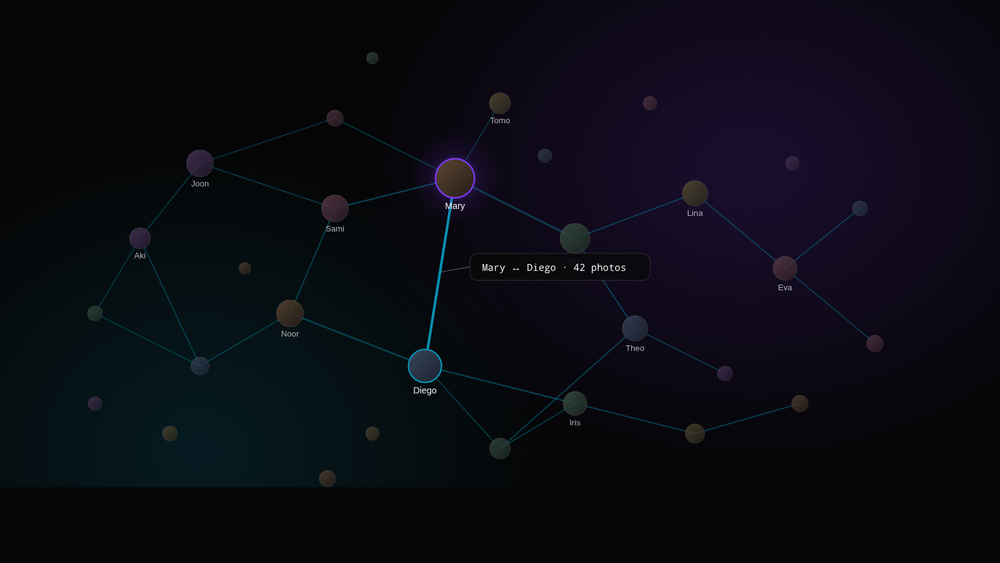Click the Mary–Diego 42 photos tooltip
Viewport: 1000px width, 563px height.
[x=560, y=267]
